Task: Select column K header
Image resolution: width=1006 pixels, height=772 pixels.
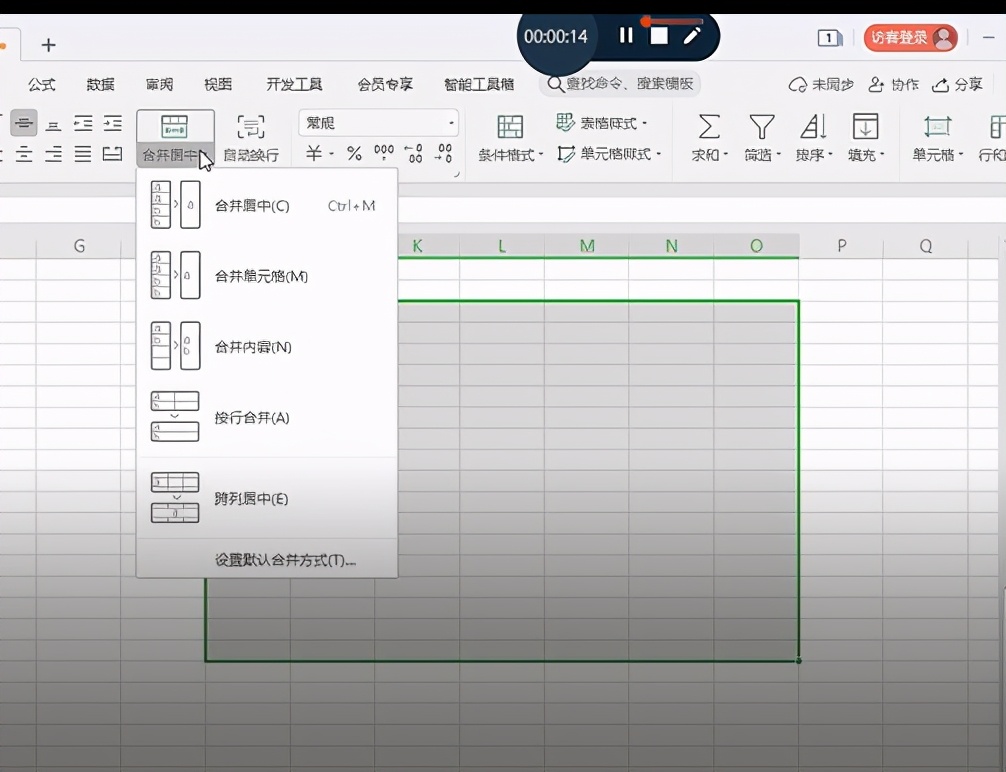Action: [418, 246]
